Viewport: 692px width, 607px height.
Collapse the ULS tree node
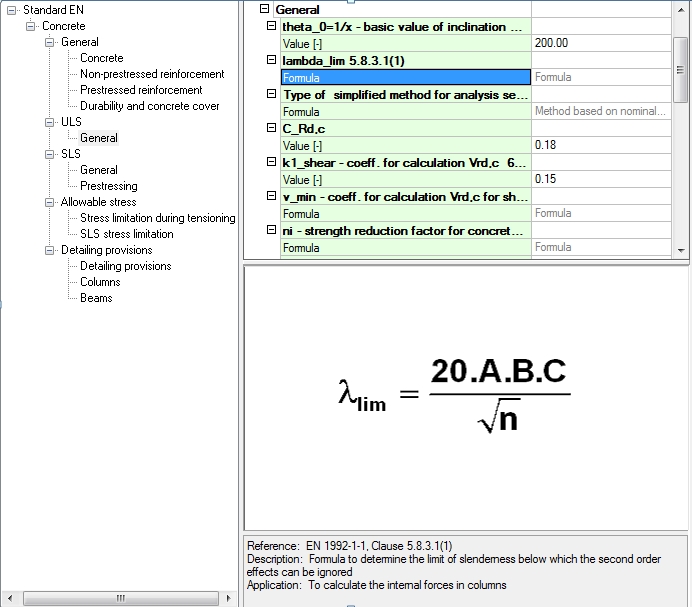(x=49, y=122)
